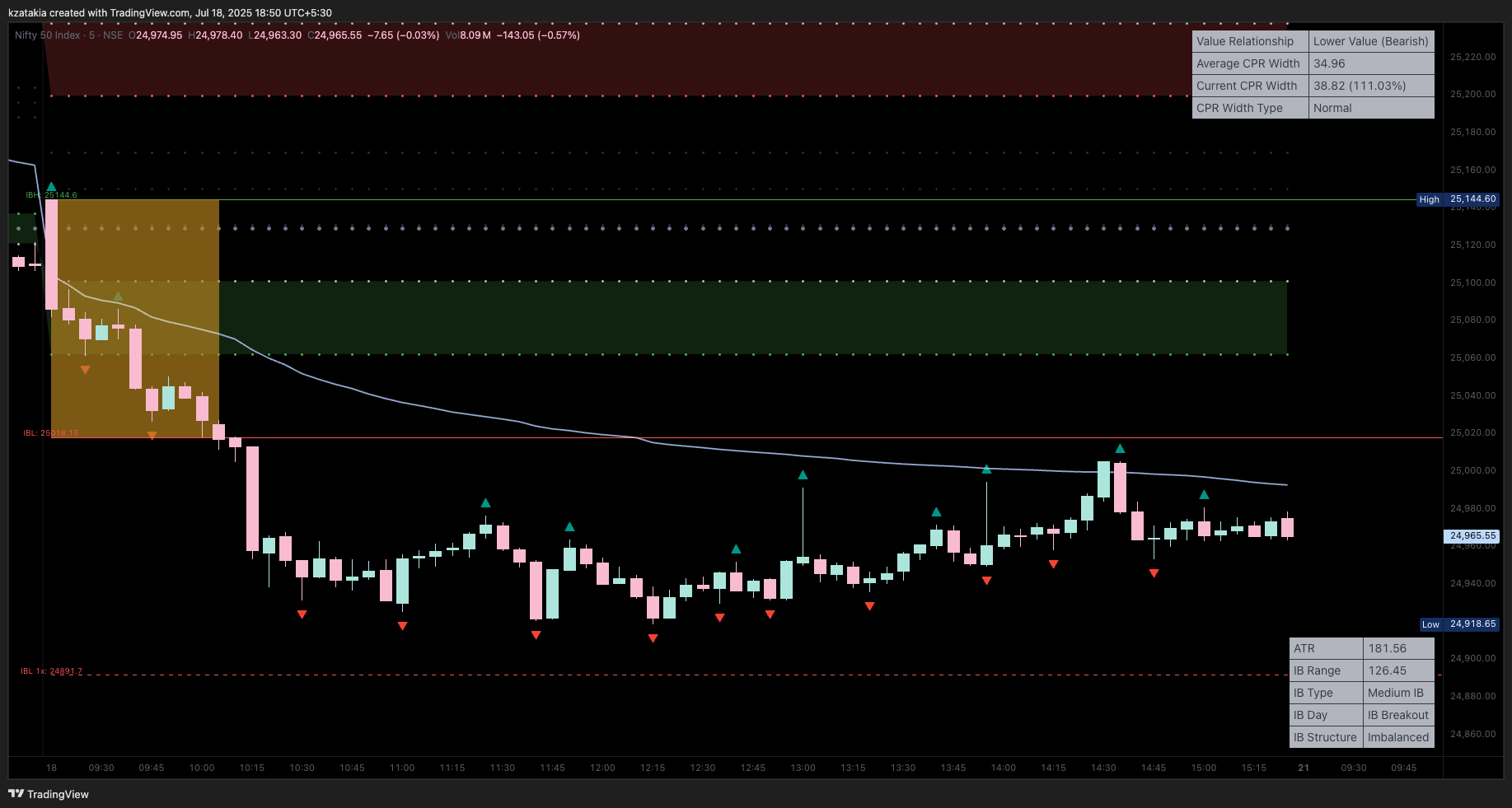
Task: Click the TradingView logo at bottom left
Action: coord(49,794)
